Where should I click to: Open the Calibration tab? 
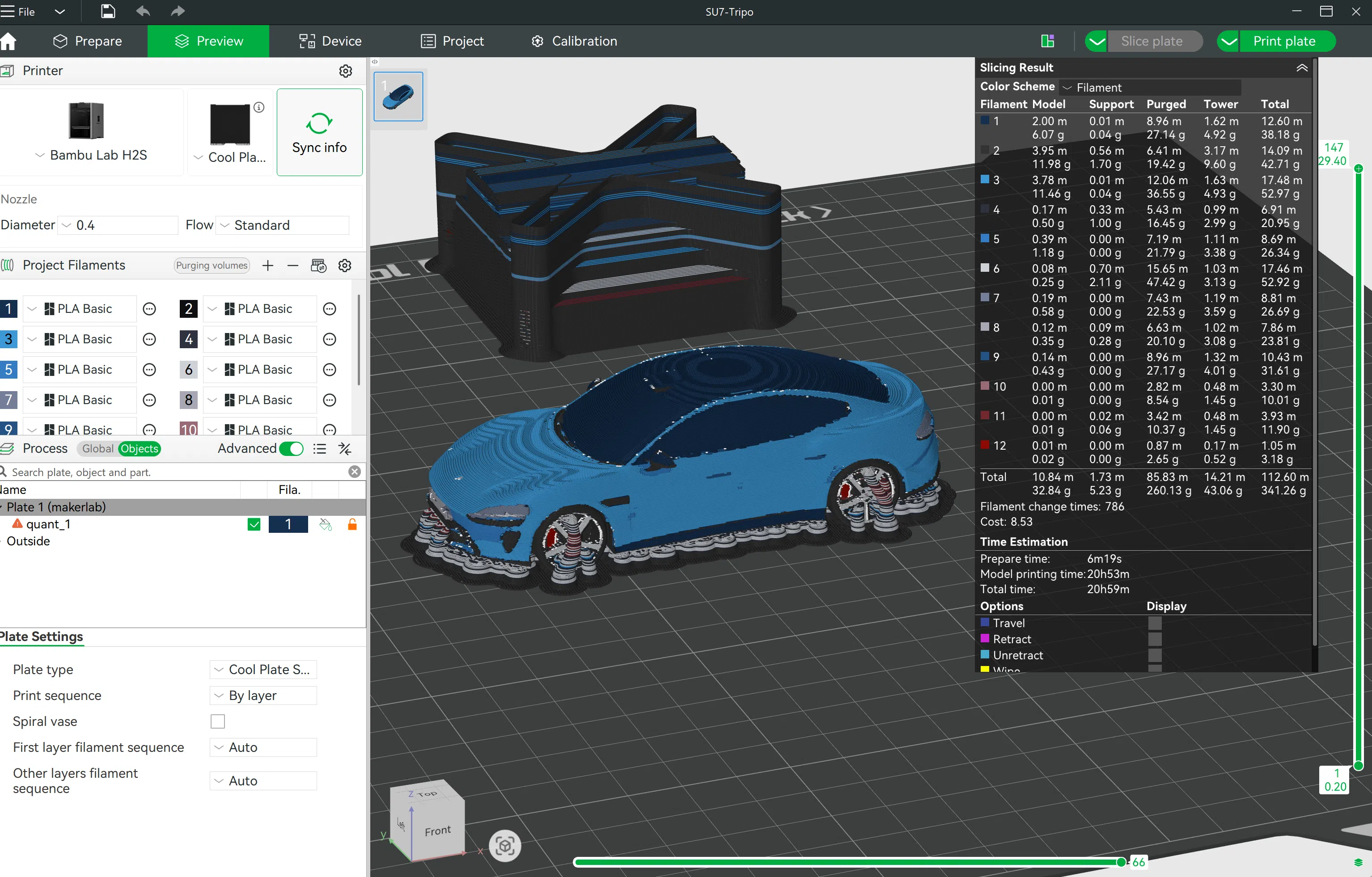[574, 41]
